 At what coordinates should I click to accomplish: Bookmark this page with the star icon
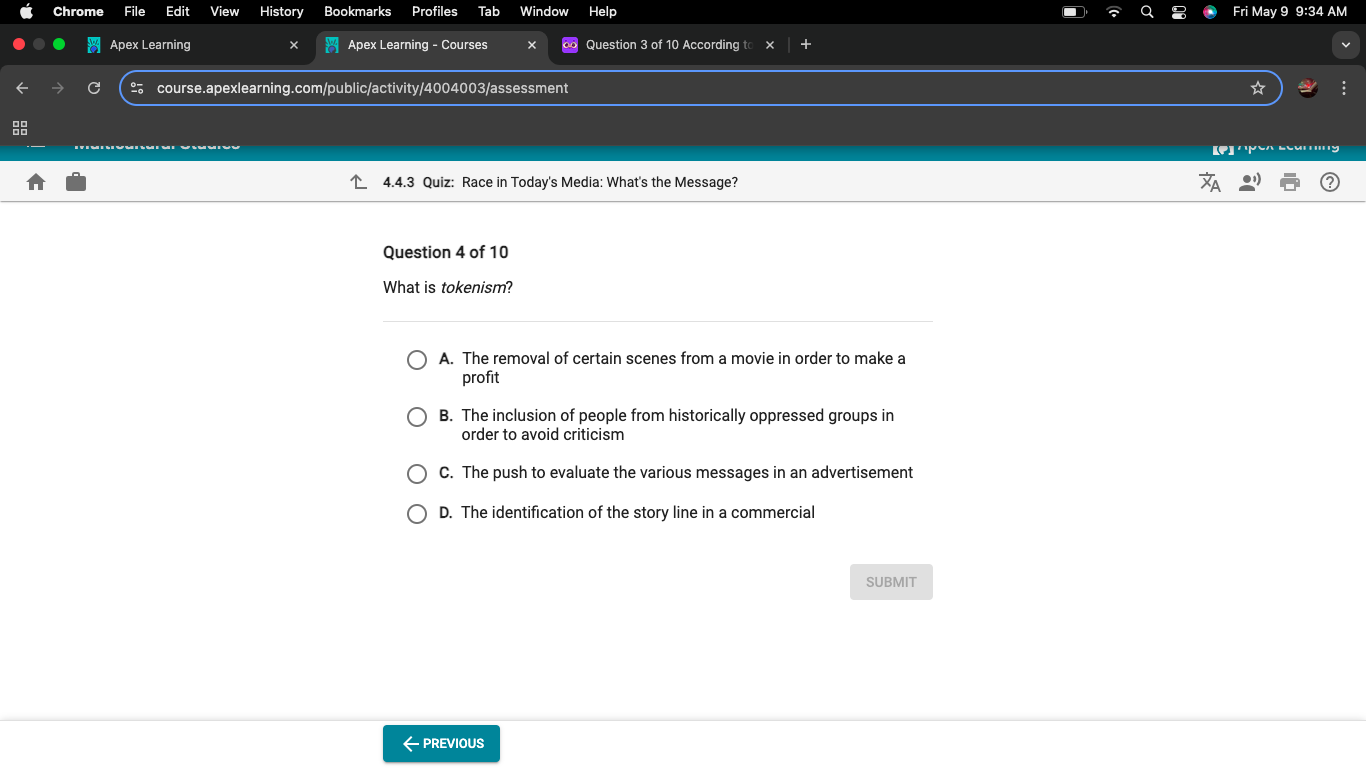pyautogui.click(x=1257, y=88)
